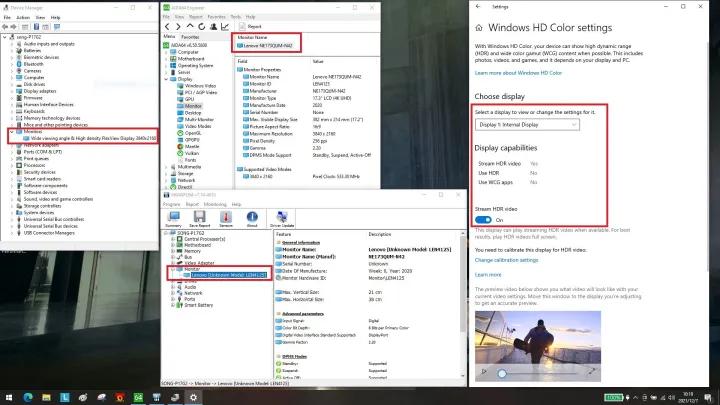Switch to the Favorites tab in AIDA64

pos(190,37)
